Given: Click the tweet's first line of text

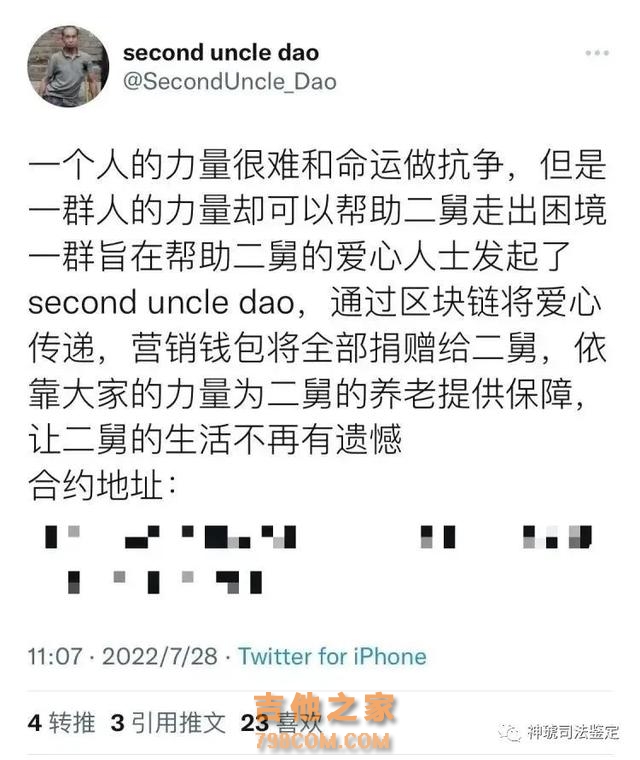Looking at the screenshot, I should point(318,164).
